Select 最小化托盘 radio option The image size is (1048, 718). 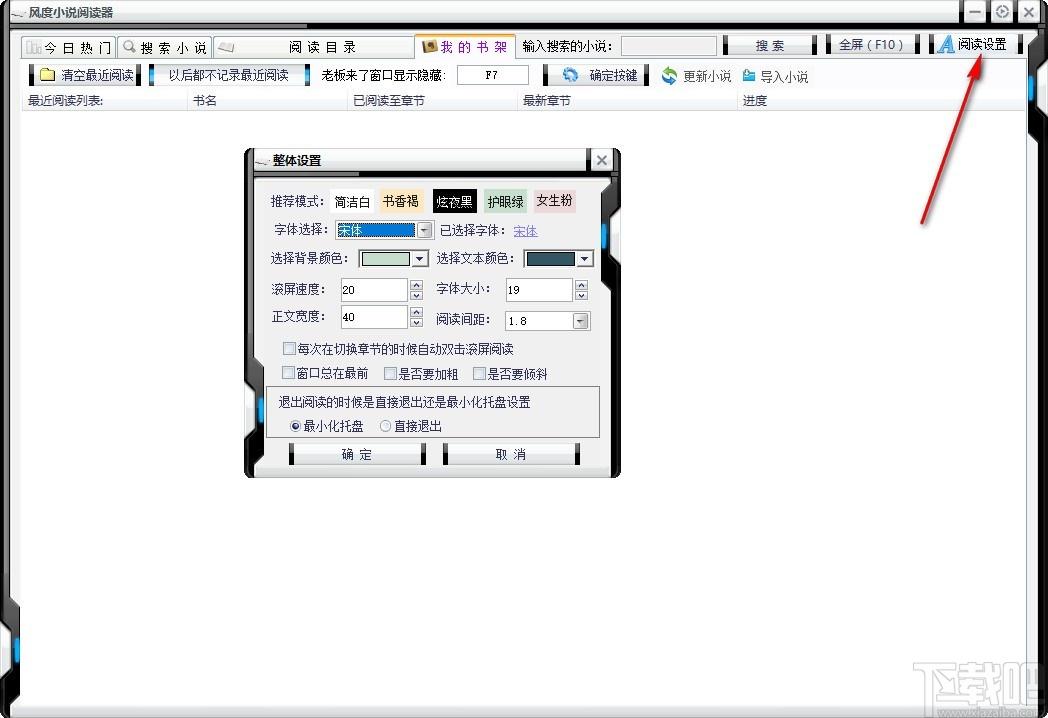point(295,426)
